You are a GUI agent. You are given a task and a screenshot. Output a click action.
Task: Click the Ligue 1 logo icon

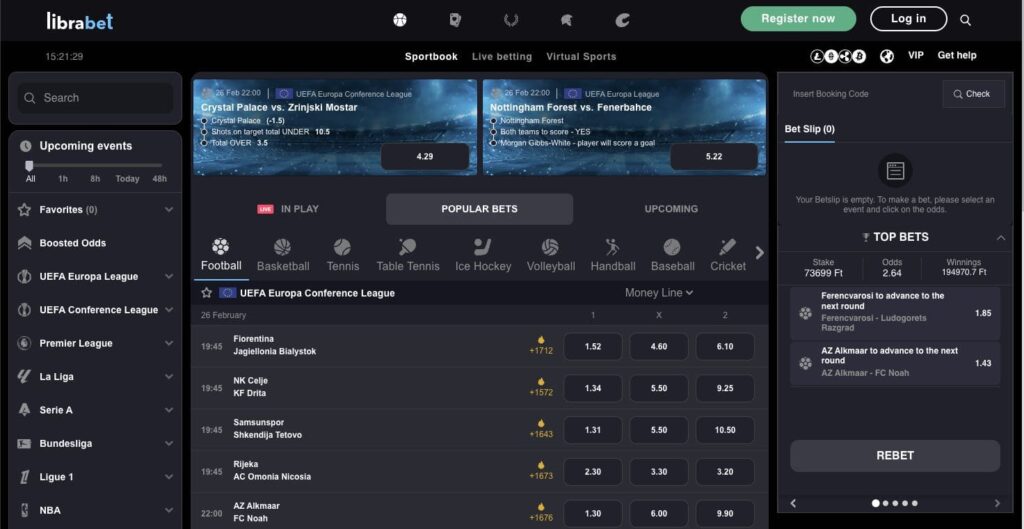pos(24,477)
